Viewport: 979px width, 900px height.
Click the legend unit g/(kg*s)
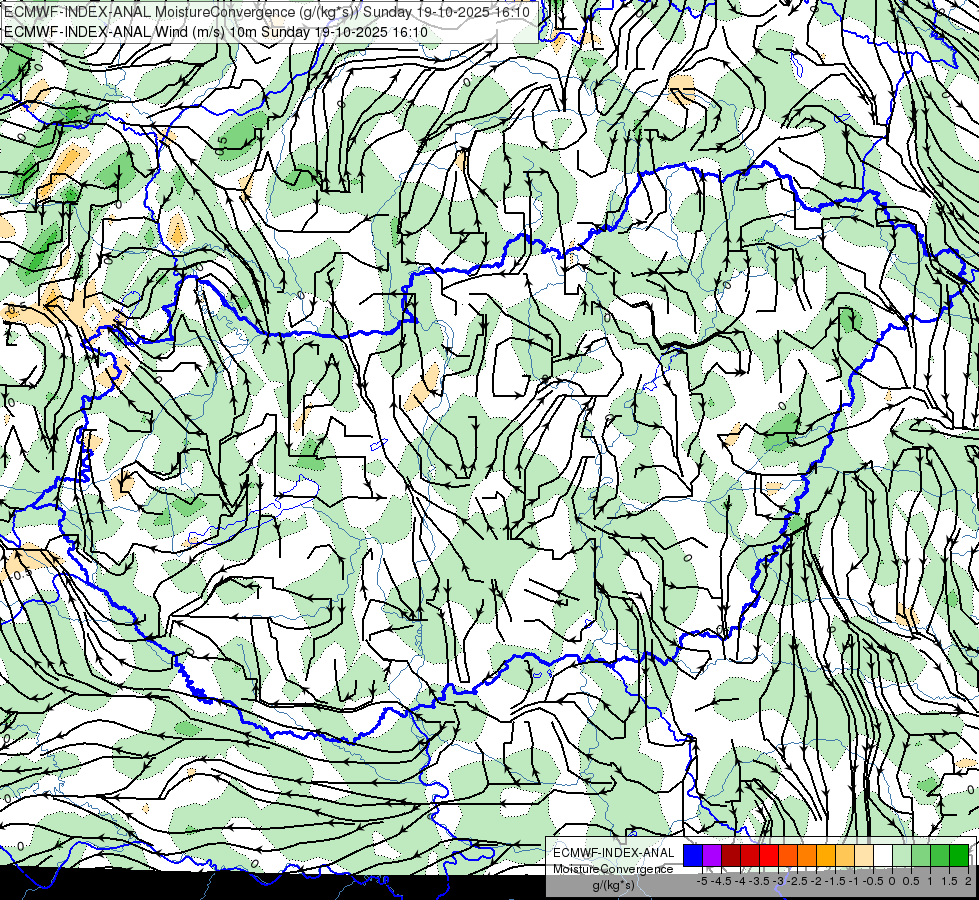pyautogui.click(x=613, y=885)
